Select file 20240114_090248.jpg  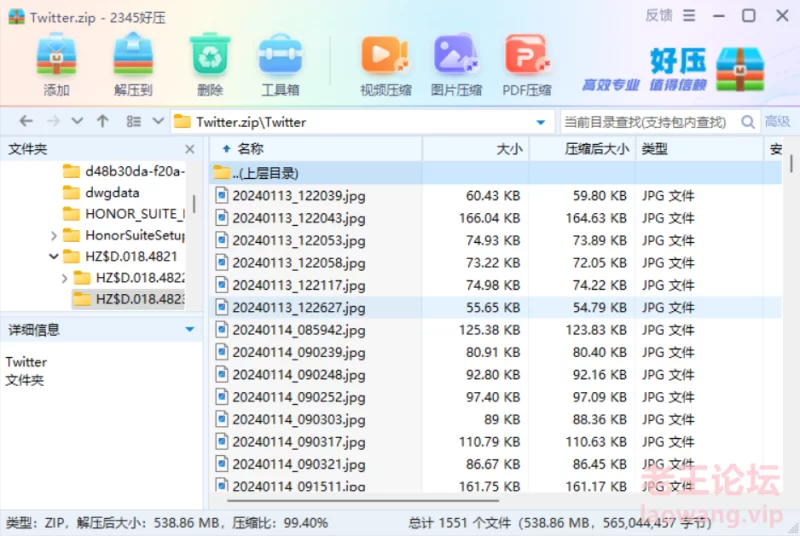(x=495, y=375)
